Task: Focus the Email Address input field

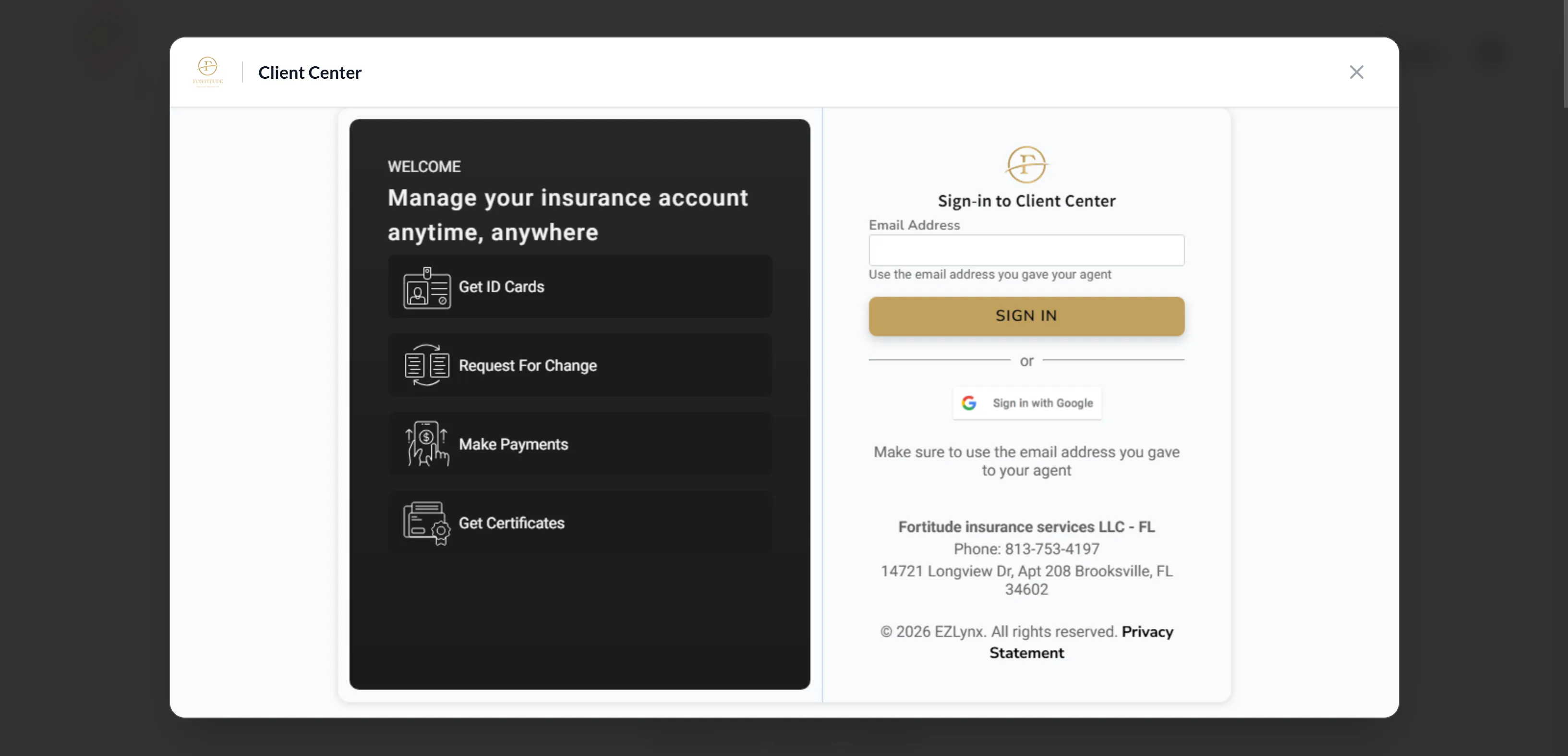Action: (1026, 250)
